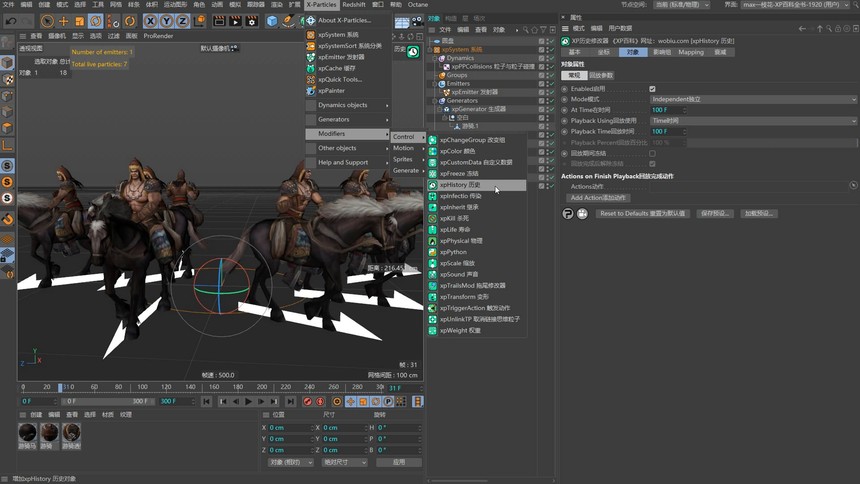The image size is (860, 484).
Task: Toggle the X axis lock
Action: point(150,21)
